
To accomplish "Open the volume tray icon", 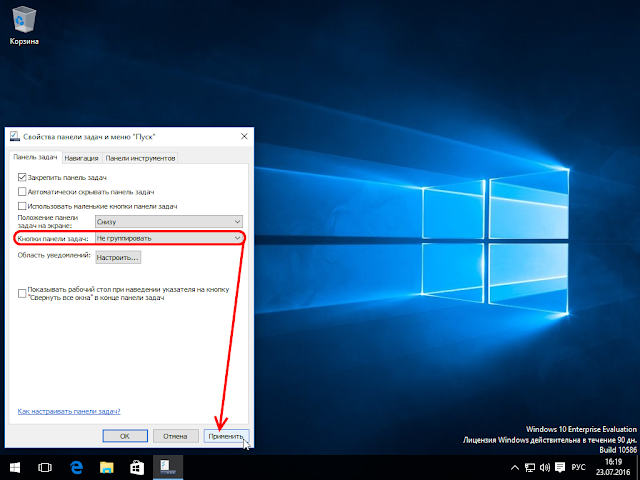I will pos(544,468).
